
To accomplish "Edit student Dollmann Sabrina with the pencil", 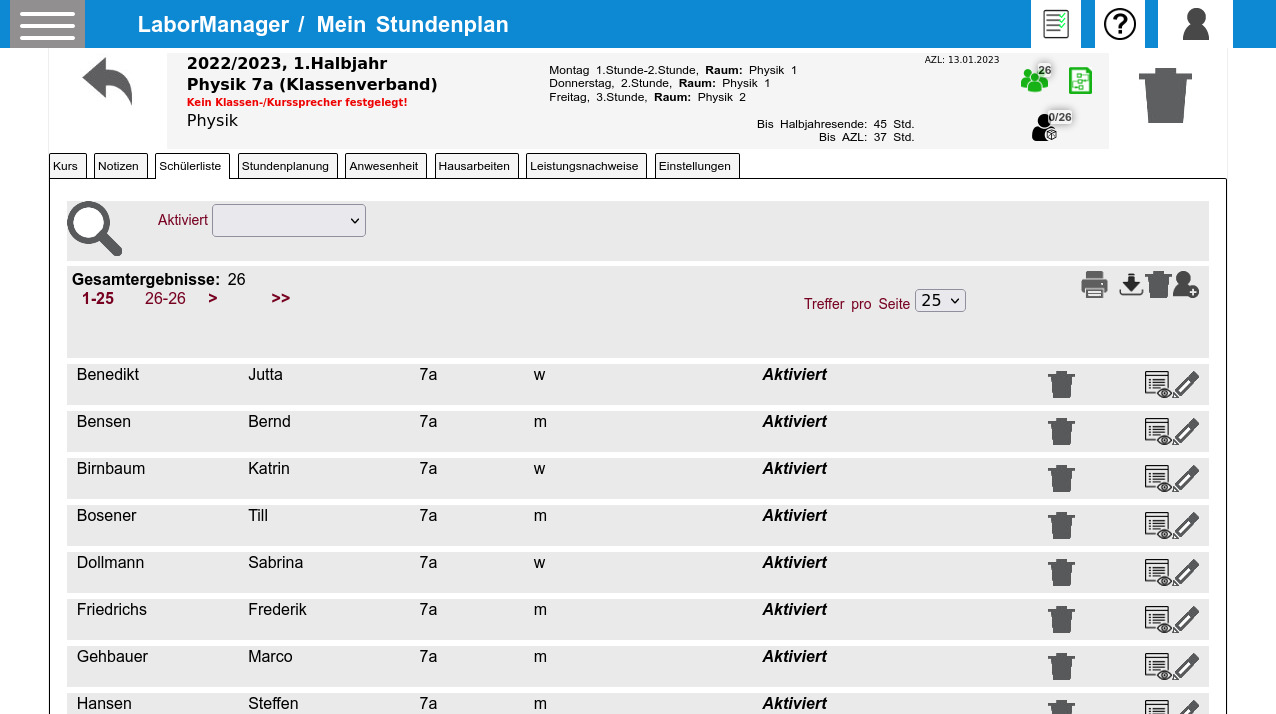I will (1186, 573).
